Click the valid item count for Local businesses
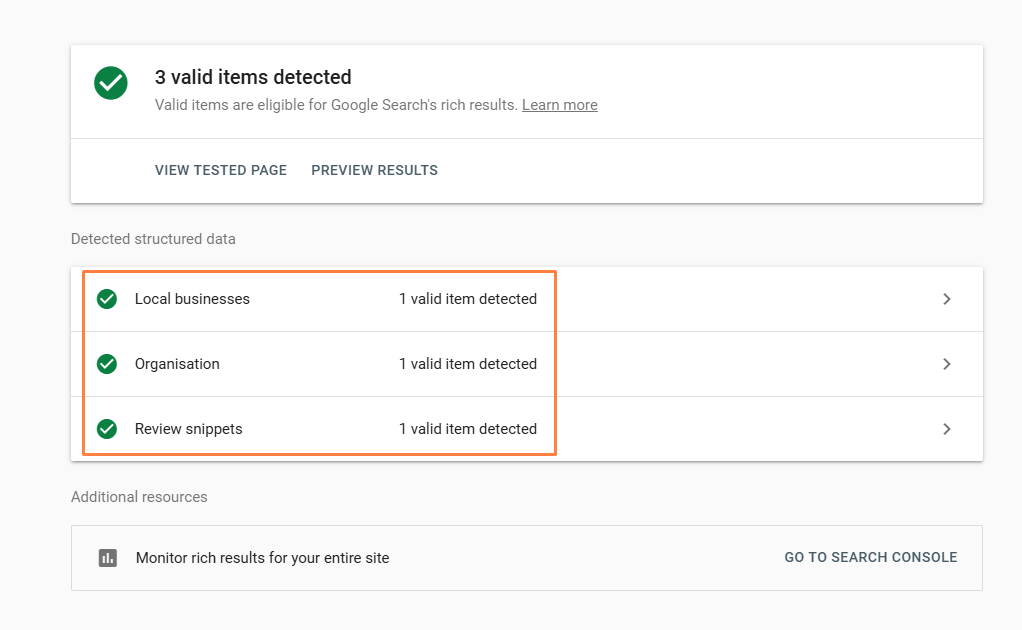The height and width of the screenshot is (630, 1022). [467, 299]
